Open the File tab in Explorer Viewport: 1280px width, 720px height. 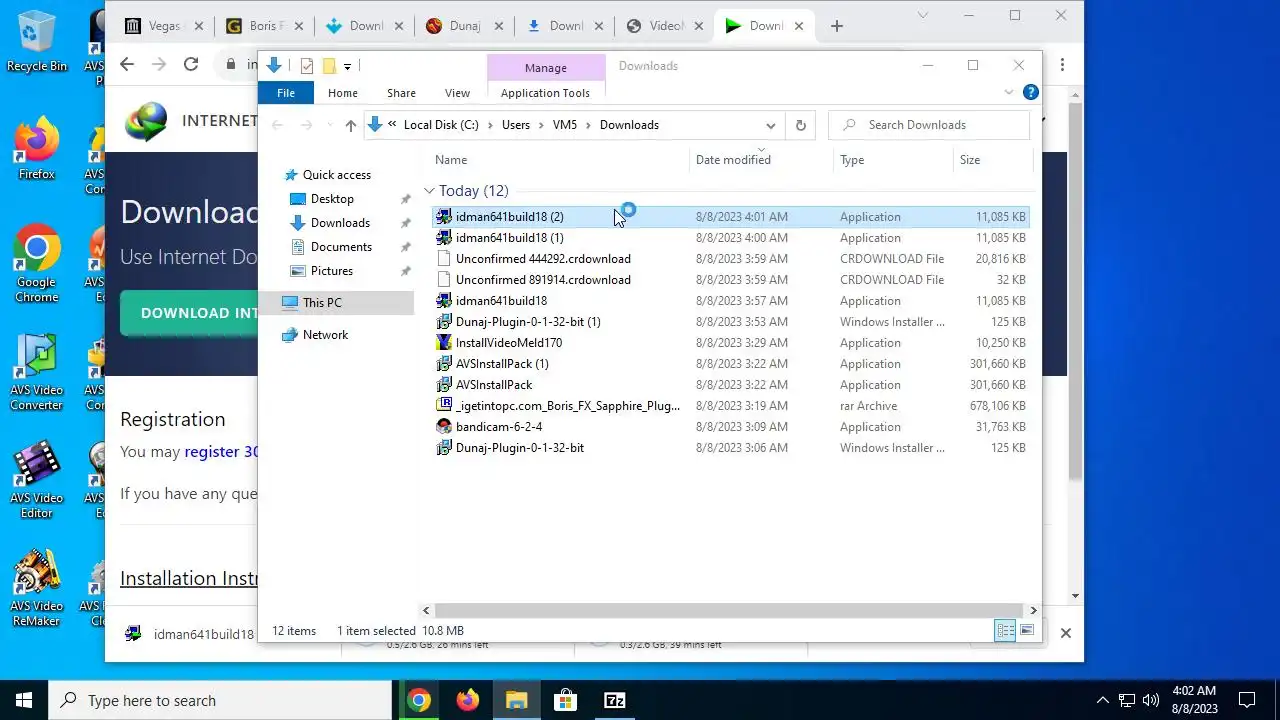(x=286, y=93)
